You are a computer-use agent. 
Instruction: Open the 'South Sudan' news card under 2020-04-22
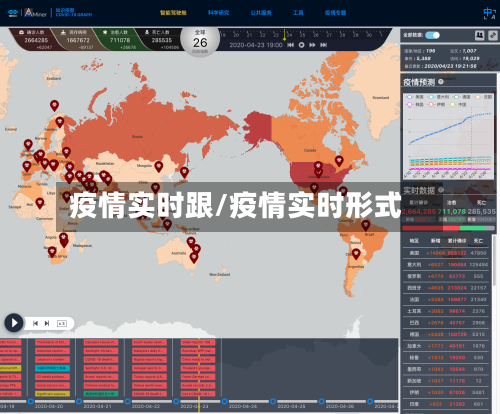[149, 342]
